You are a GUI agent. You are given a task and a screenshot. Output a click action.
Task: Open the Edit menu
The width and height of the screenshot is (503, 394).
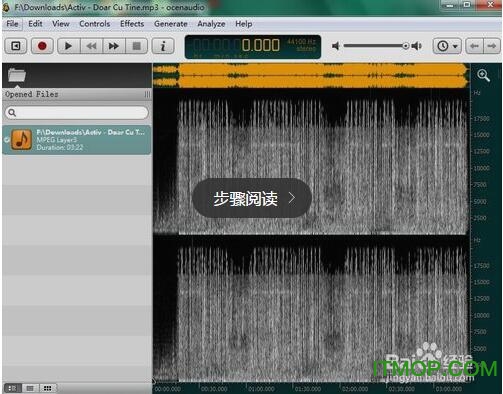coord(35,24)
